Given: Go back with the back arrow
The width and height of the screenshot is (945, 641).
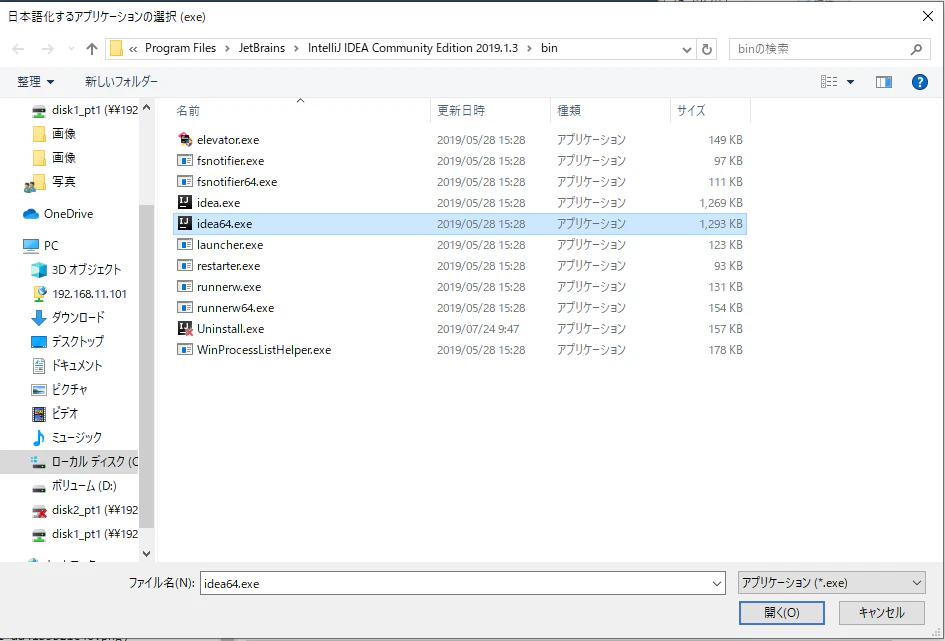Looking at the screenshot, I should [x=19, y=49].
